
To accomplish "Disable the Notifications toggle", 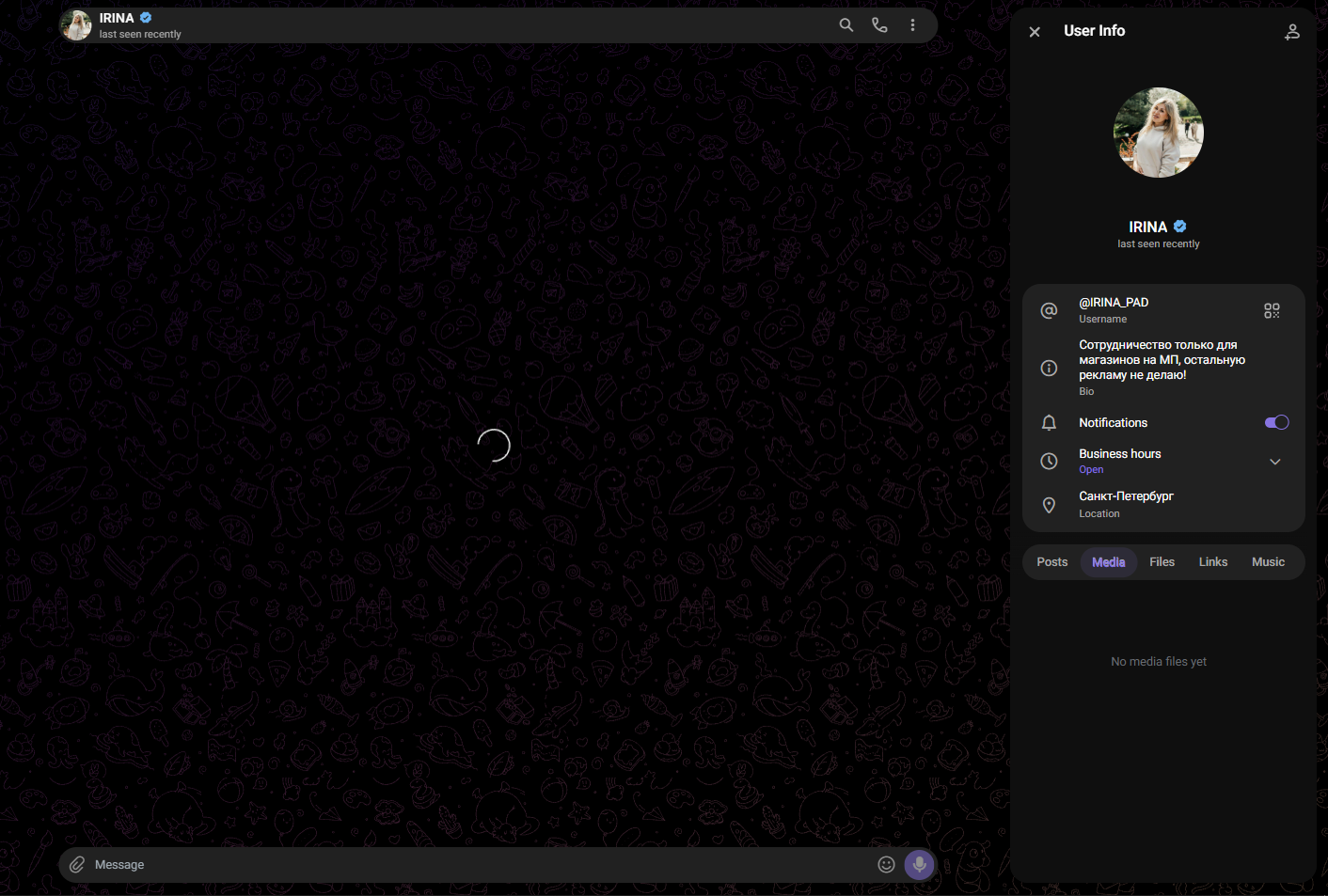I will [x=1276, y=422].
